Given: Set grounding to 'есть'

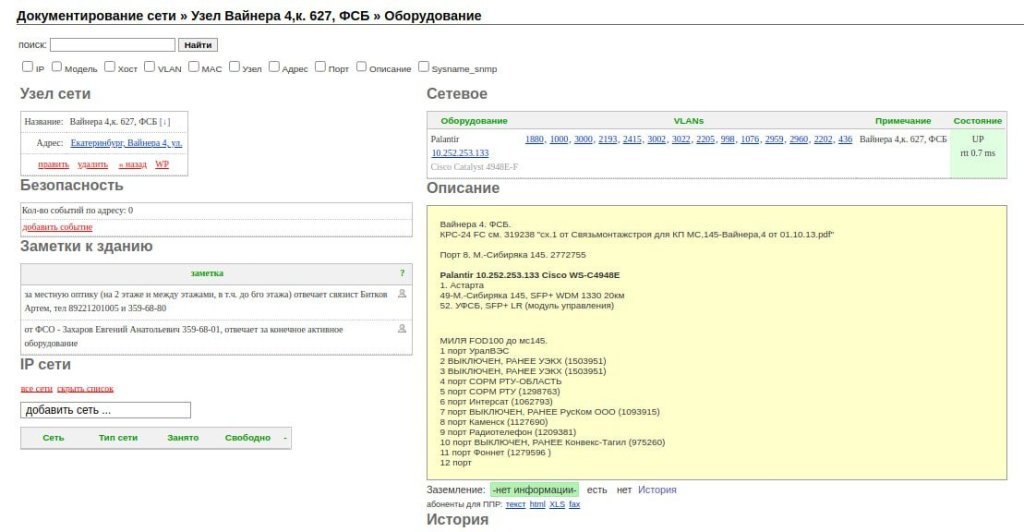Looking at the screenshot, I should click(x=596, y=490).
